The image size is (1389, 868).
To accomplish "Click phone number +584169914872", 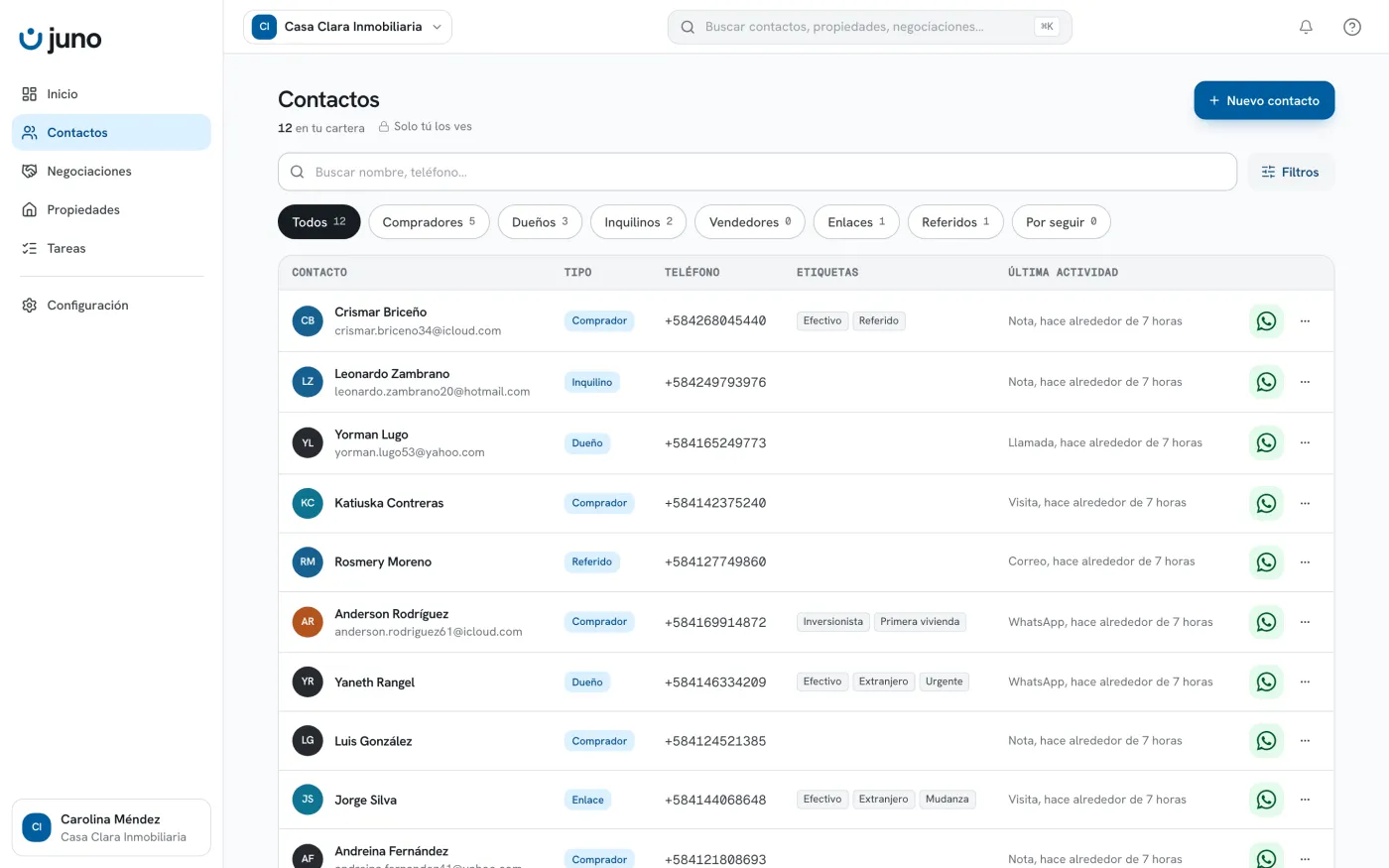I will pos(715,622).
